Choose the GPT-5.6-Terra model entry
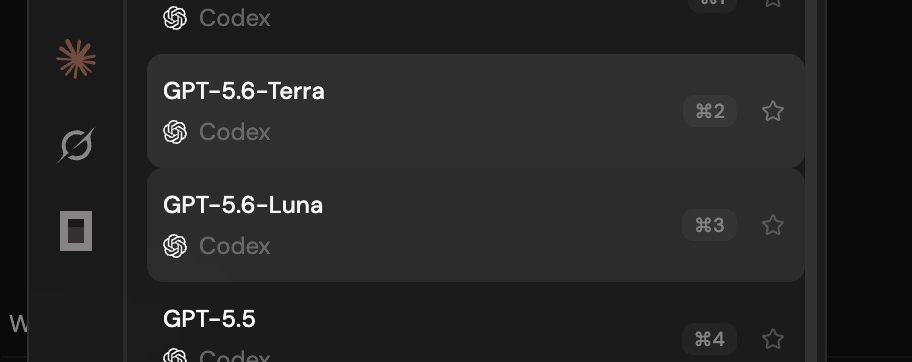This screenshot has width=912, height=362. pyautogui.click(x=476, y=111)
